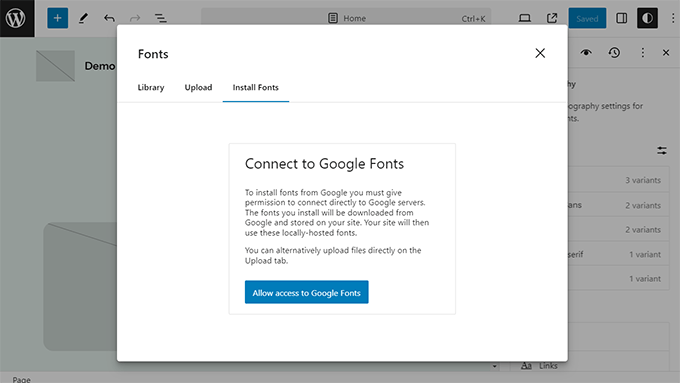Screen dimensions: 680x383
Task: Open View site in a new tab
Action: [x=552, y=18]
